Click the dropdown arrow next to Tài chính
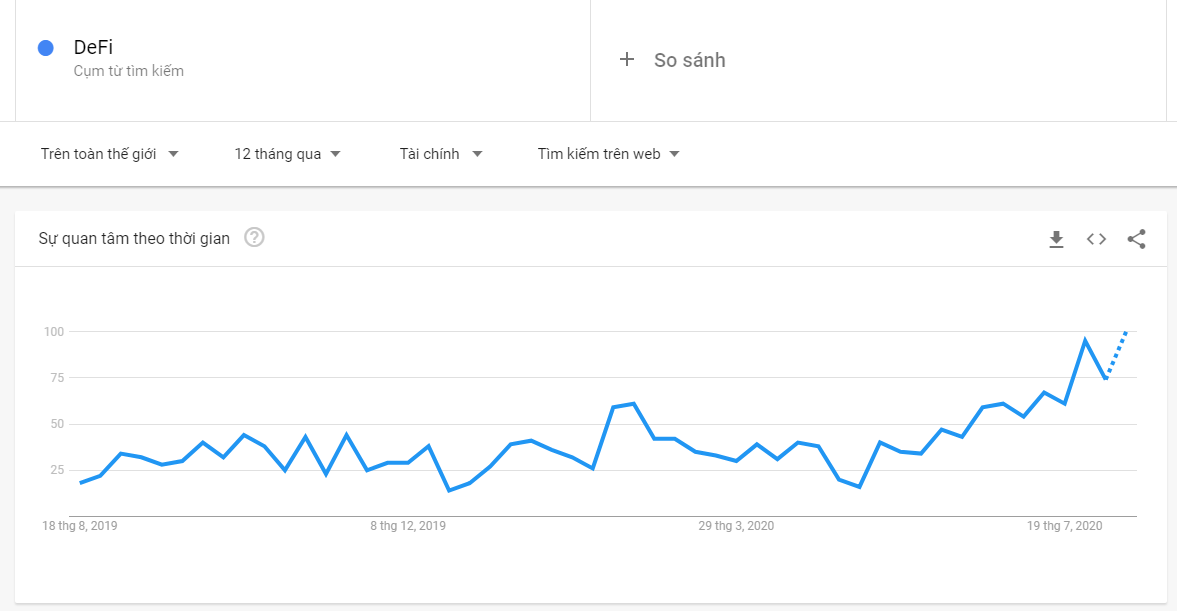Screen dimensions: 1177x611 tap(477, 154)
